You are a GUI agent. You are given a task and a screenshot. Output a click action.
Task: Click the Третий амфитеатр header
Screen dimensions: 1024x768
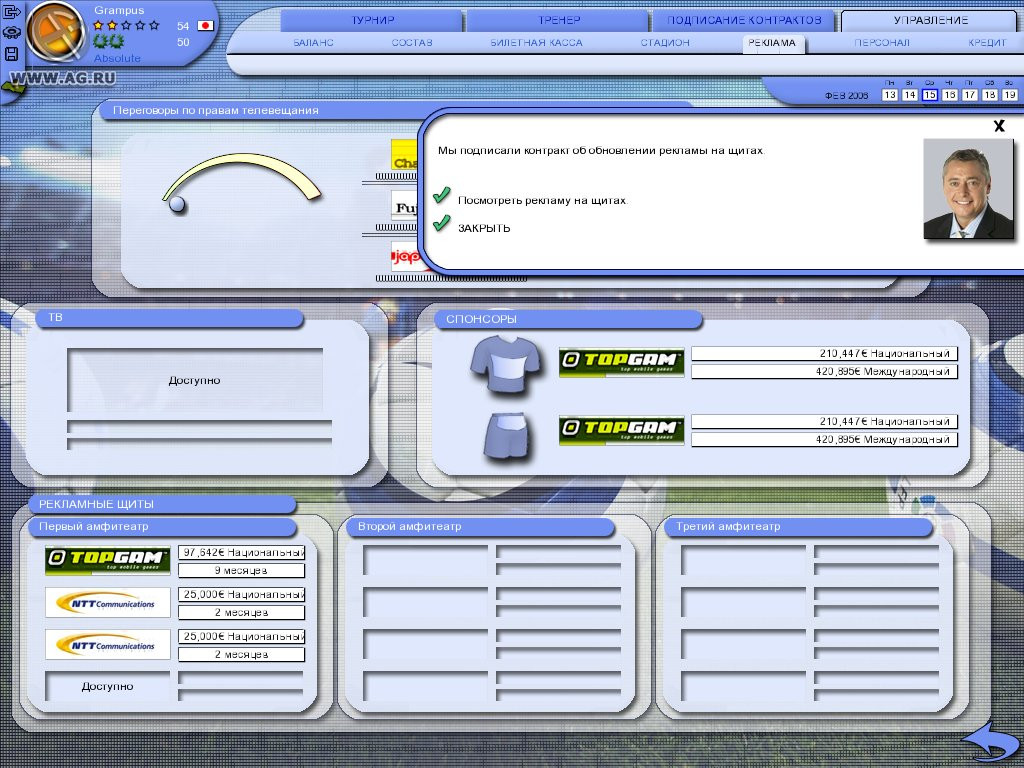pyautogui.click(x=799, y=526)
